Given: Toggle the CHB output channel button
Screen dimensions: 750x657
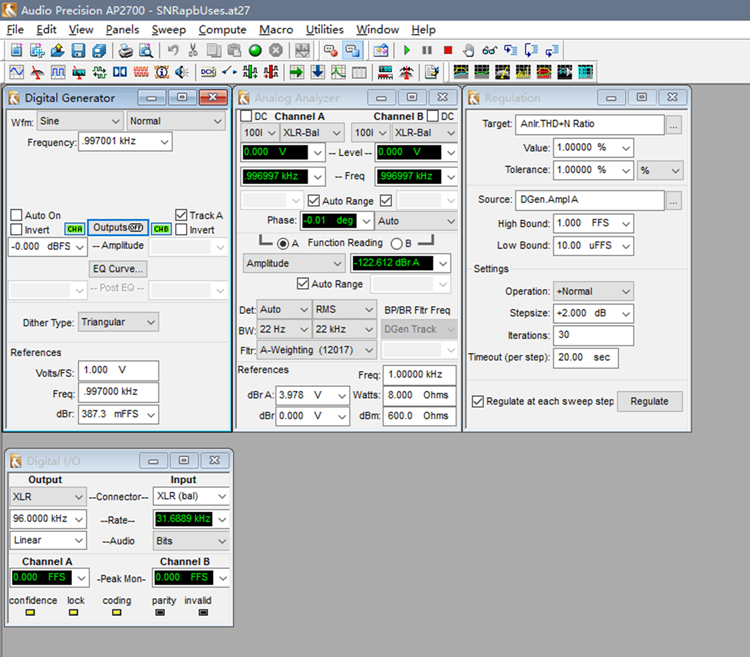Looking at the screenshot, I should pos(161,229).
